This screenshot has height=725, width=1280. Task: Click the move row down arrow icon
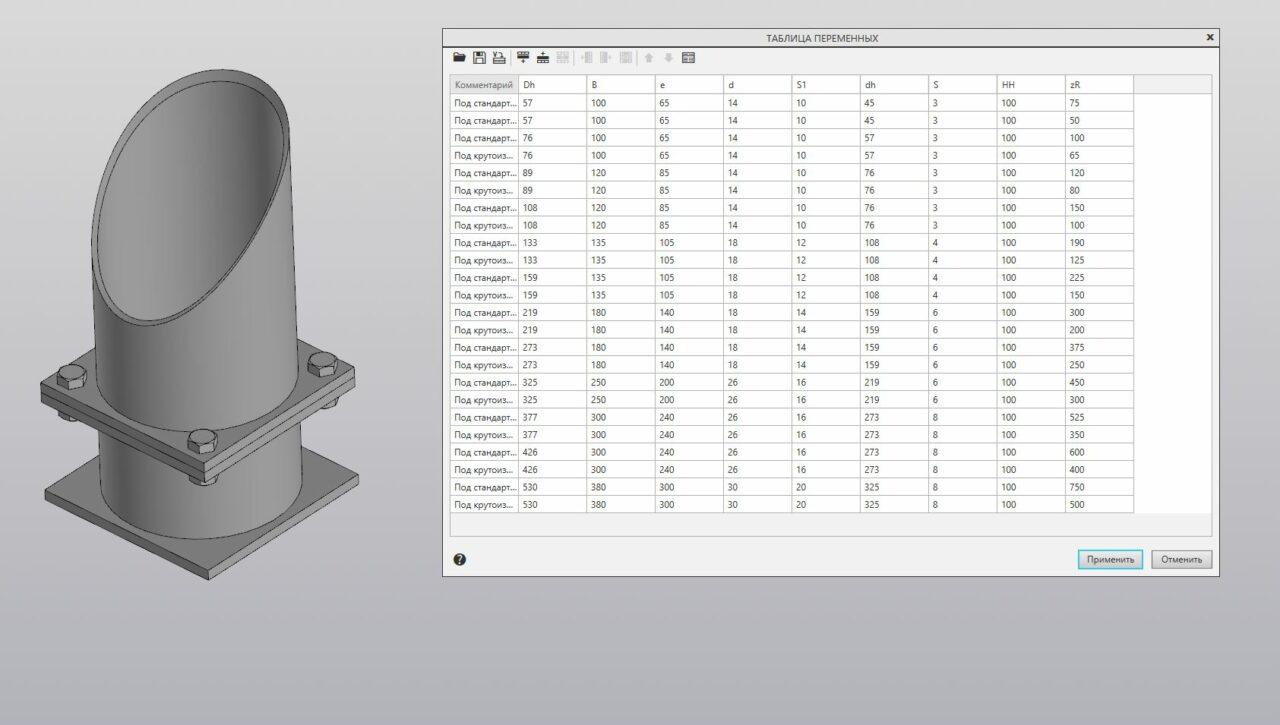[668, 58]
